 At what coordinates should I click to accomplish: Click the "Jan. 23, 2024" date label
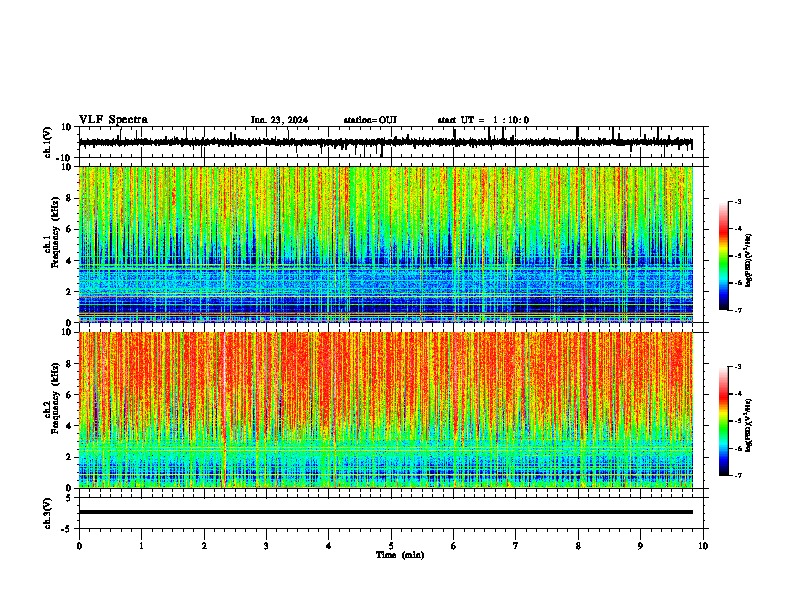coord(279,120)
